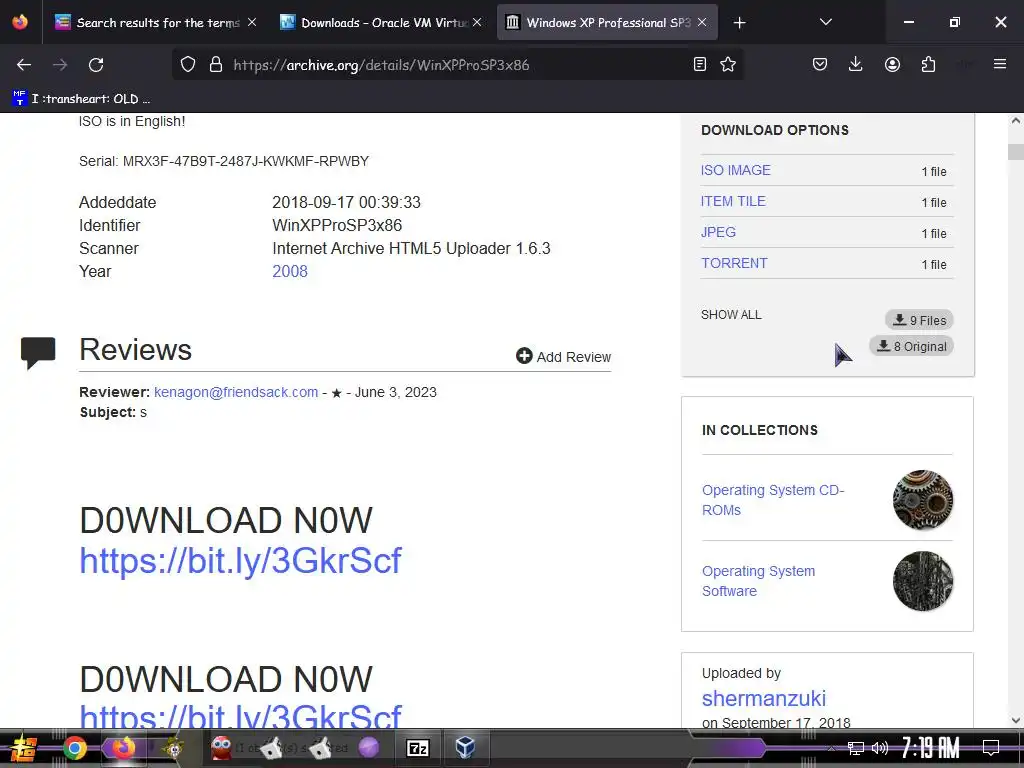Image resolution: width=1024 pixels, height=768 pixels.
Task: Click SHOW ALL download options
Action: 731,315
